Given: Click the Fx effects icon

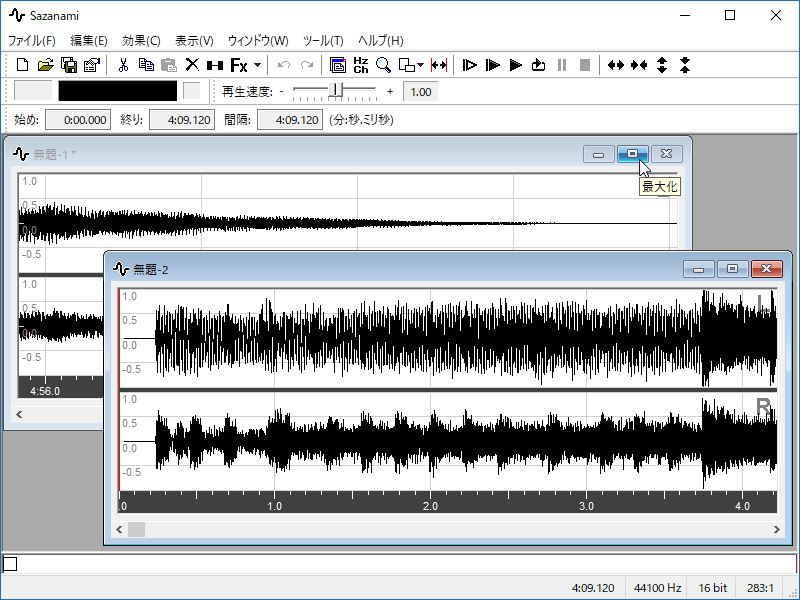Looking at the screenshot, I should [238, 65].
